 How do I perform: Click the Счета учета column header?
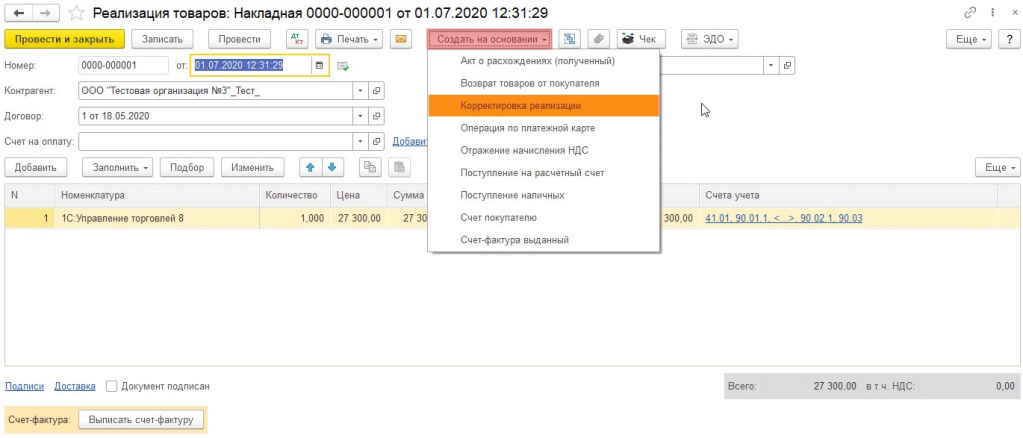click(847, 195)
